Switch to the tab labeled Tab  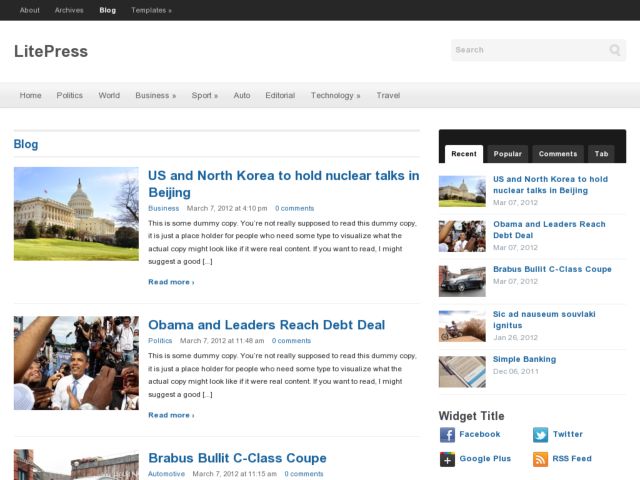(x=601, y=154)
